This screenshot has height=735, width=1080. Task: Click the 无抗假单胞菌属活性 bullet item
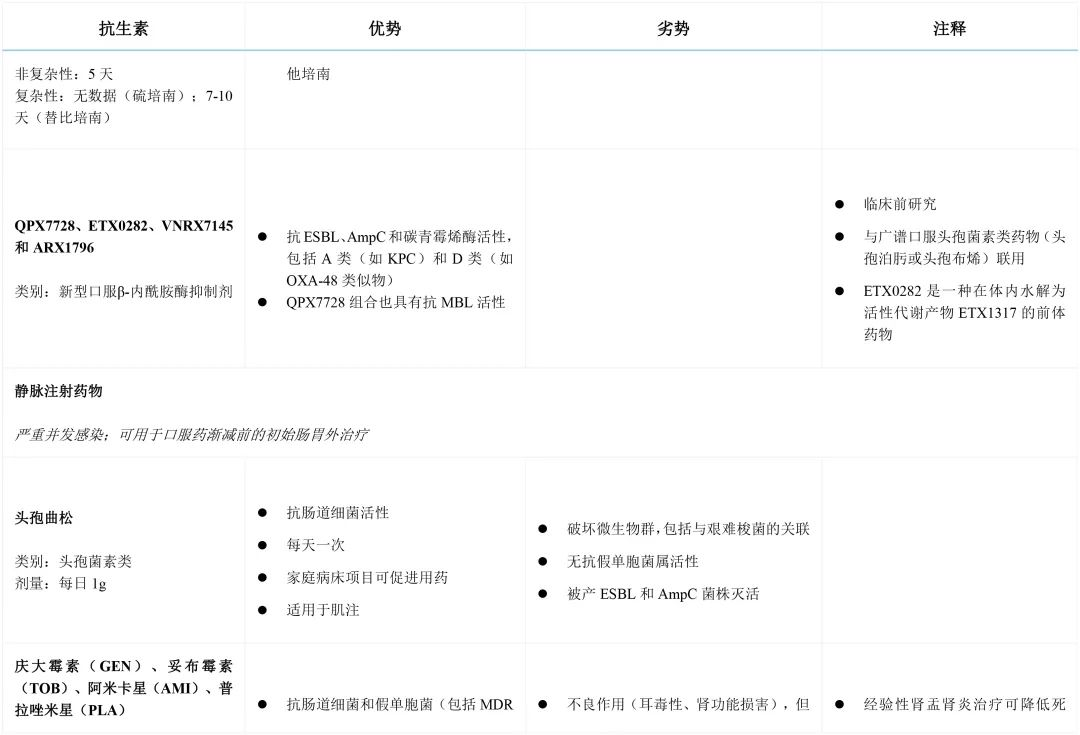pos(632,561)
